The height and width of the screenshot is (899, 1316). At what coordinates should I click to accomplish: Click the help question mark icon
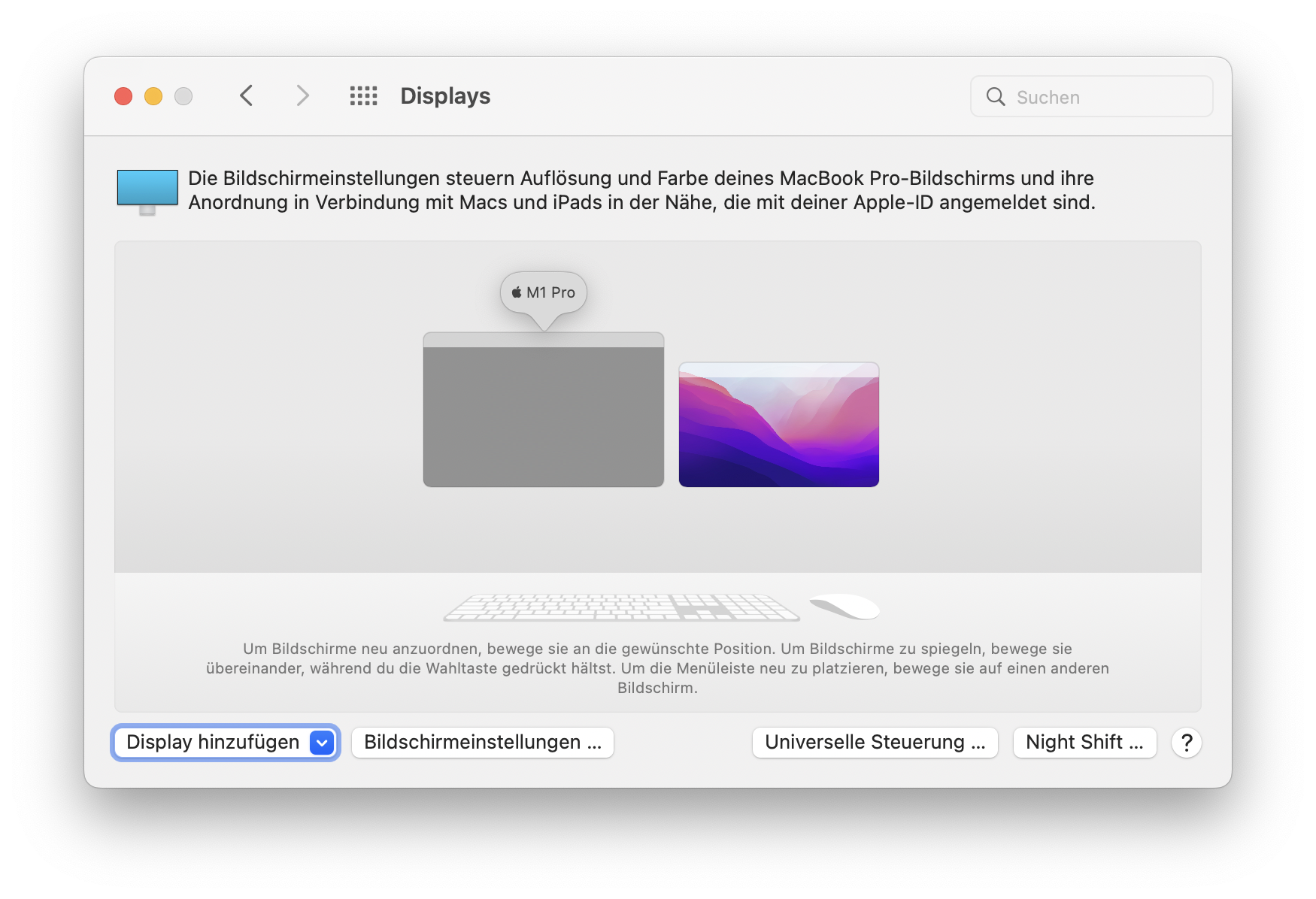[1186, 743]
